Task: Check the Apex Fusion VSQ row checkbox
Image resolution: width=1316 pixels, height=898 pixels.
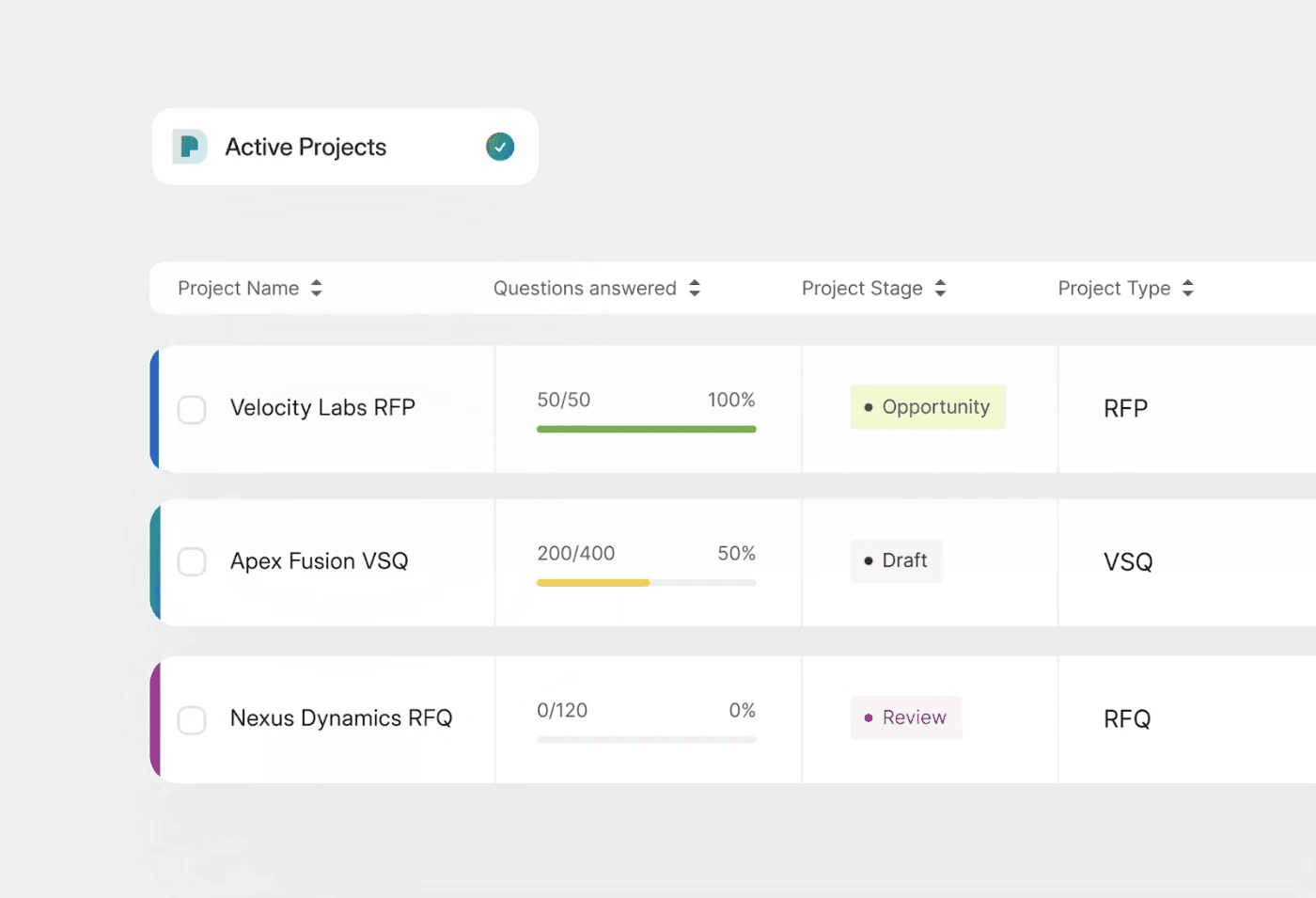Action: click(x=192, y=562)
